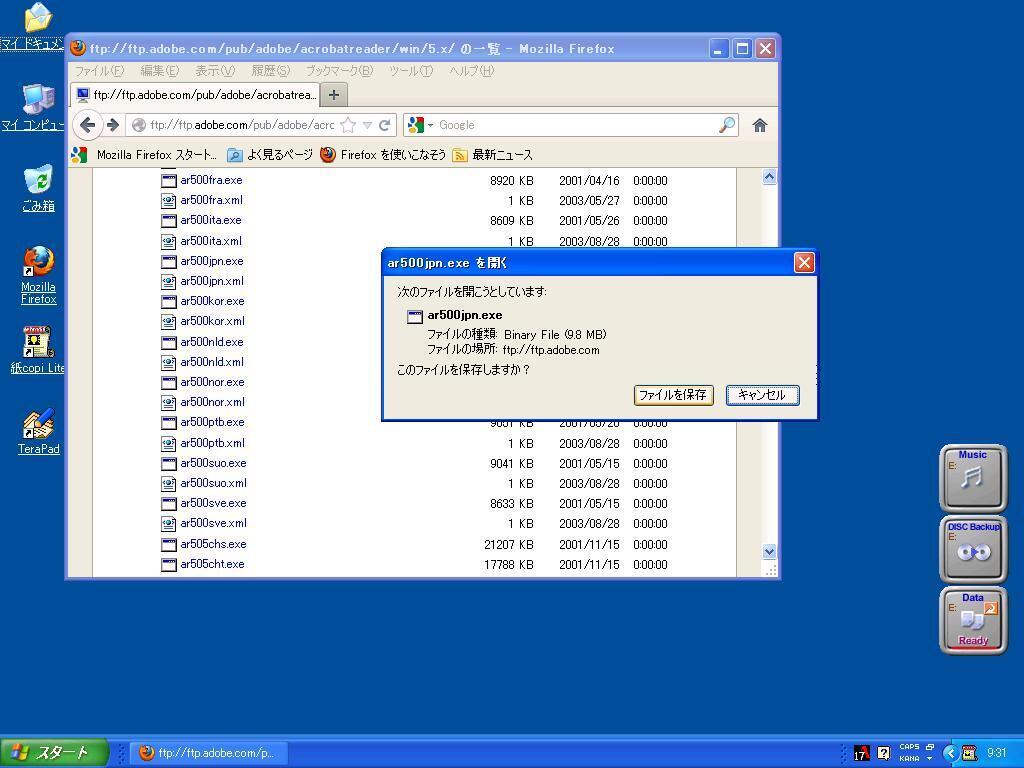
Task: Open the ar500kor.xml file link
Action: click(x=213, y=321)
